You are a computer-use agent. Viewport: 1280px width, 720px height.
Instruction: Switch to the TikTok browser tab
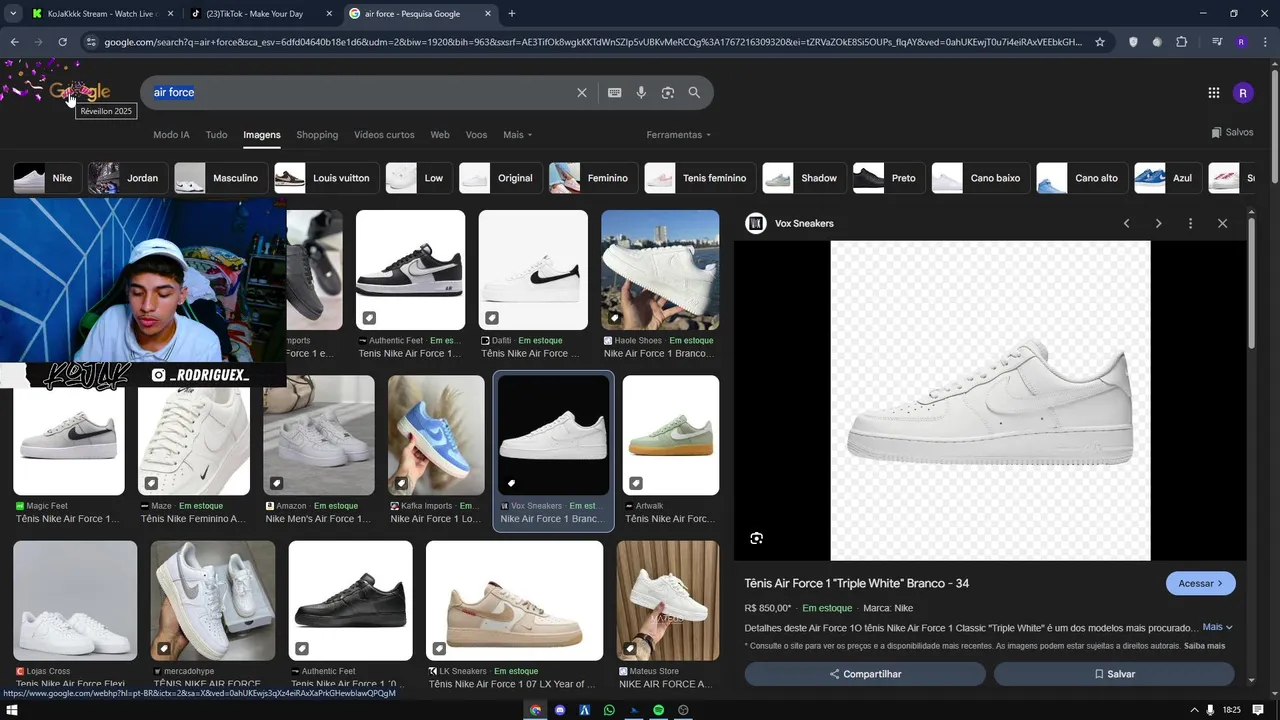coord(261,14)
